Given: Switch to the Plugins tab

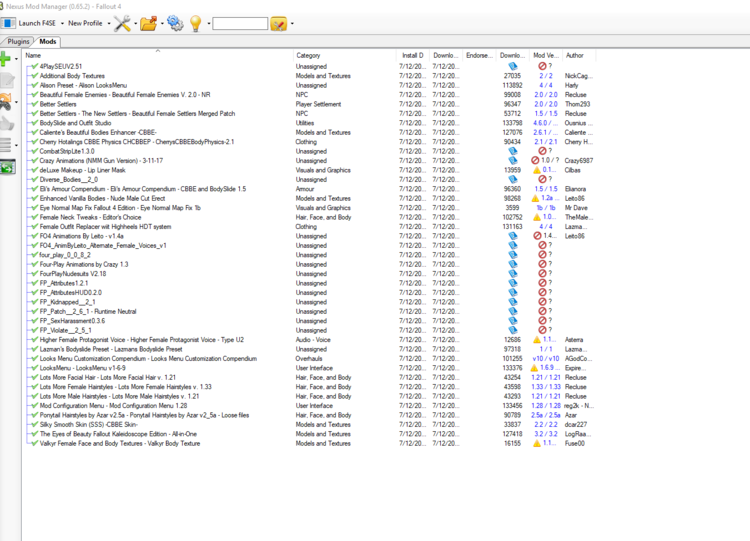Looking at the screenshot, I should [x=18, y=42].
